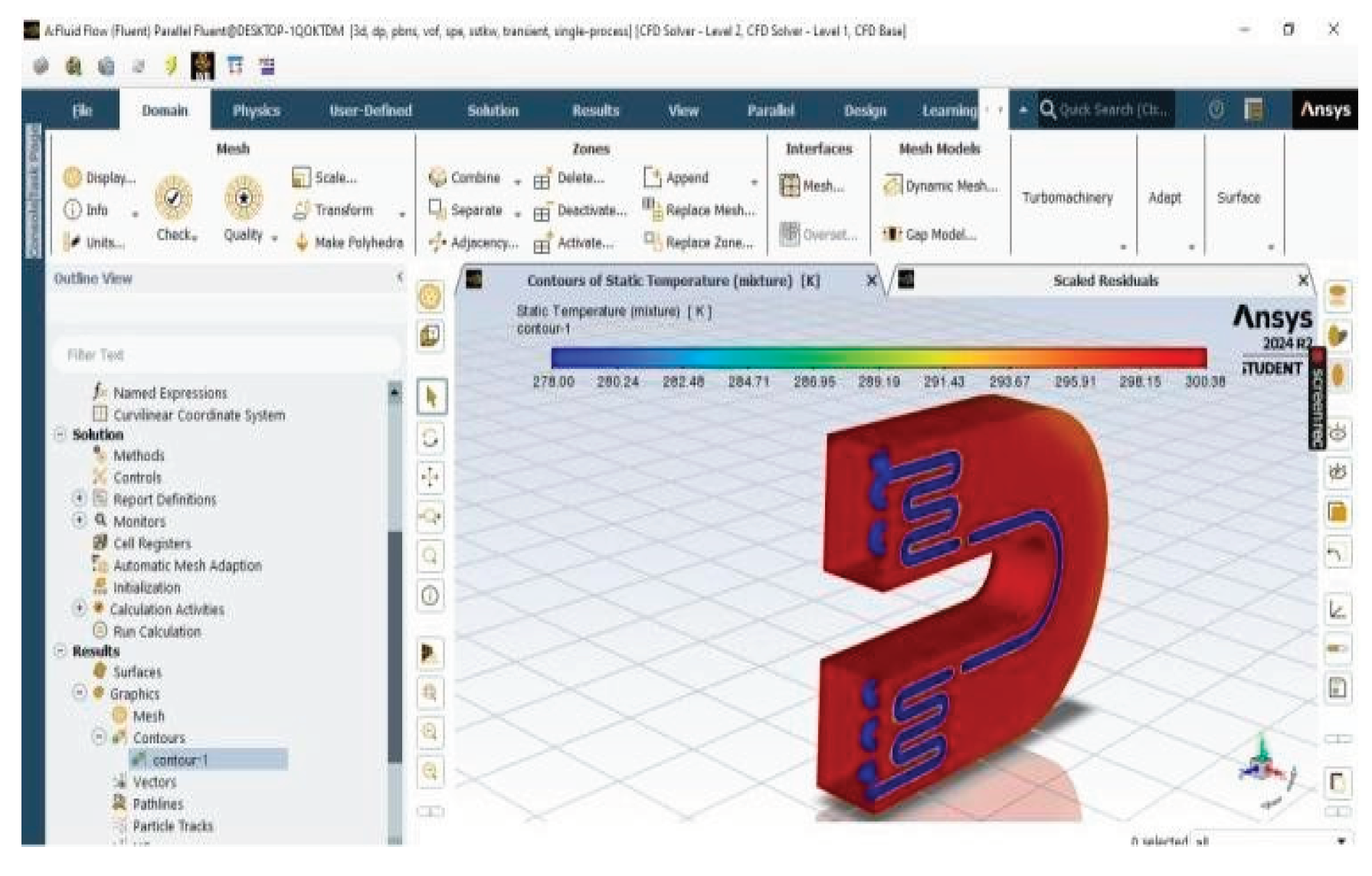Image resolution: width=1372 pixels, height=876 pixels.
Task: Open the Scaled Residuals tab
Action: click(1105, 281)
